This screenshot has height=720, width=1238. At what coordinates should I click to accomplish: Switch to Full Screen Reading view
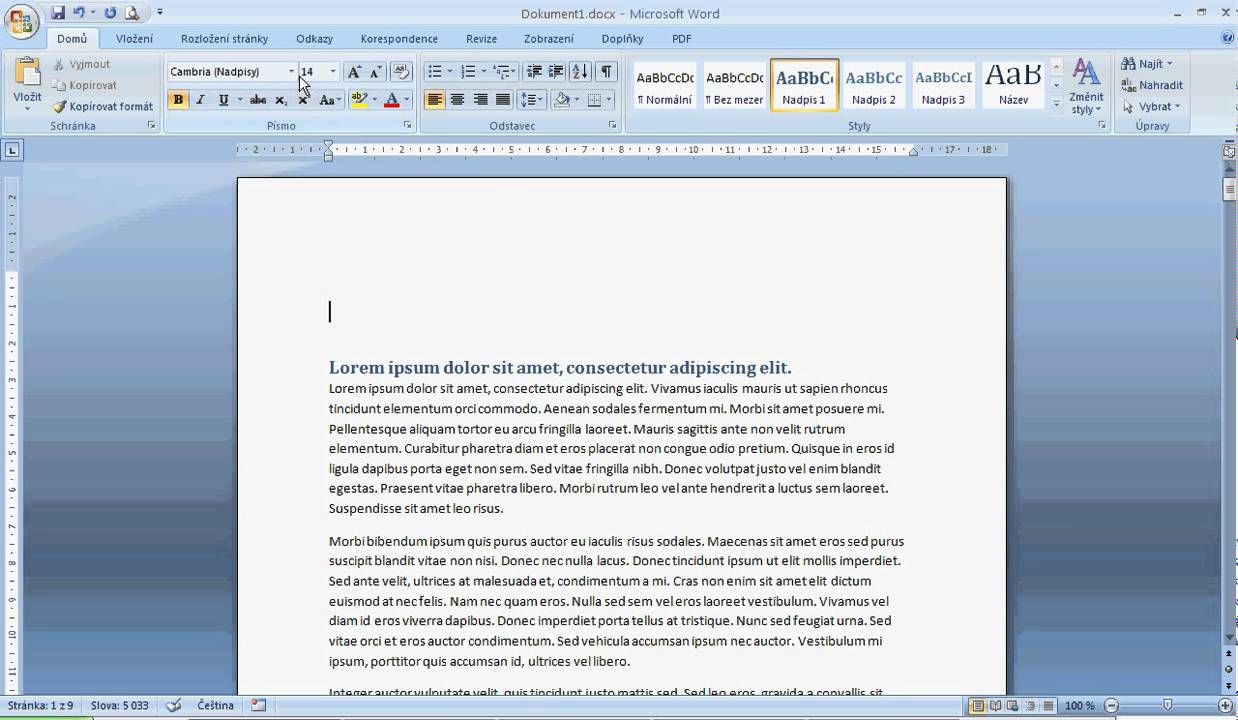click(x=994, y=706)
